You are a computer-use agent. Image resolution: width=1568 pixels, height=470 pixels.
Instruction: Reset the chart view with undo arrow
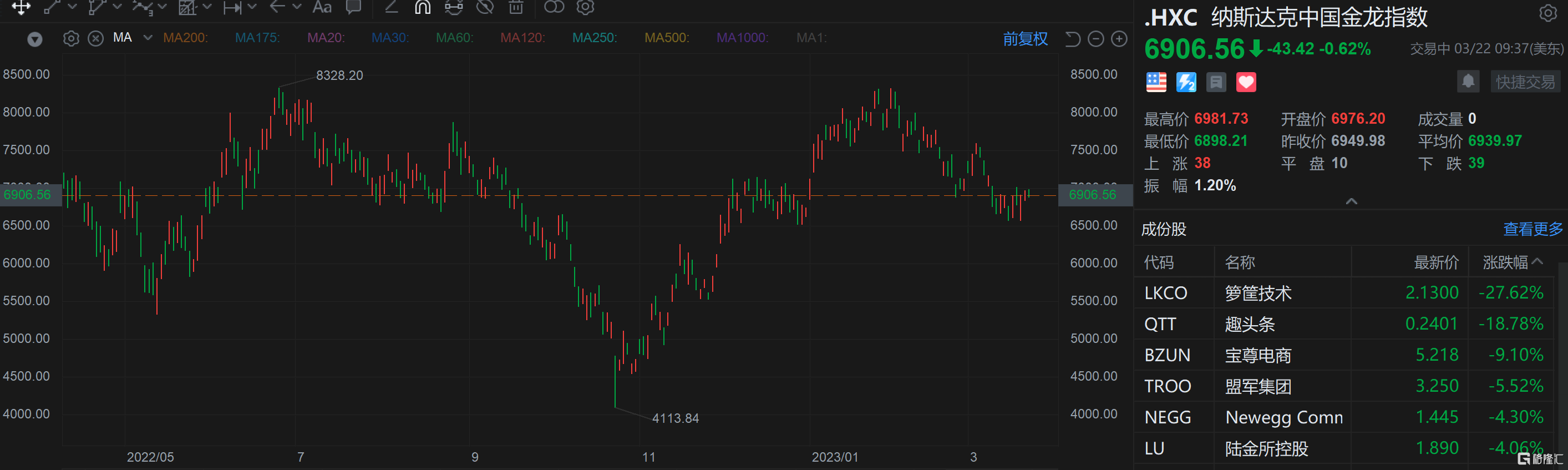[1073, 39]
